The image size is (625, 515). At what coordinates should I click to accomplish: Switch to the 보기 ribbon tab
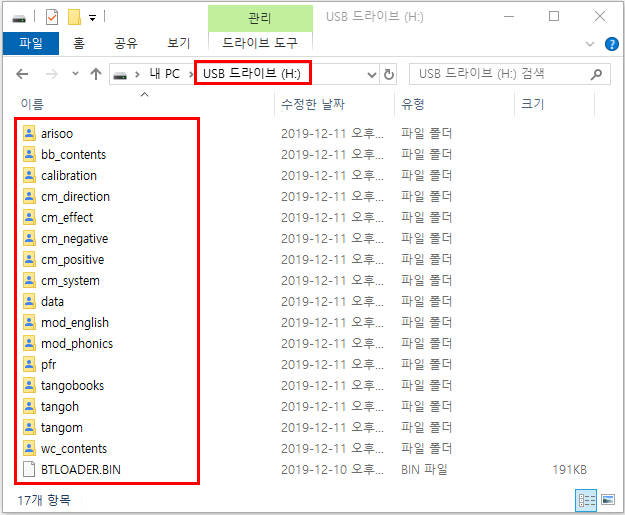[x=179, y=43]
